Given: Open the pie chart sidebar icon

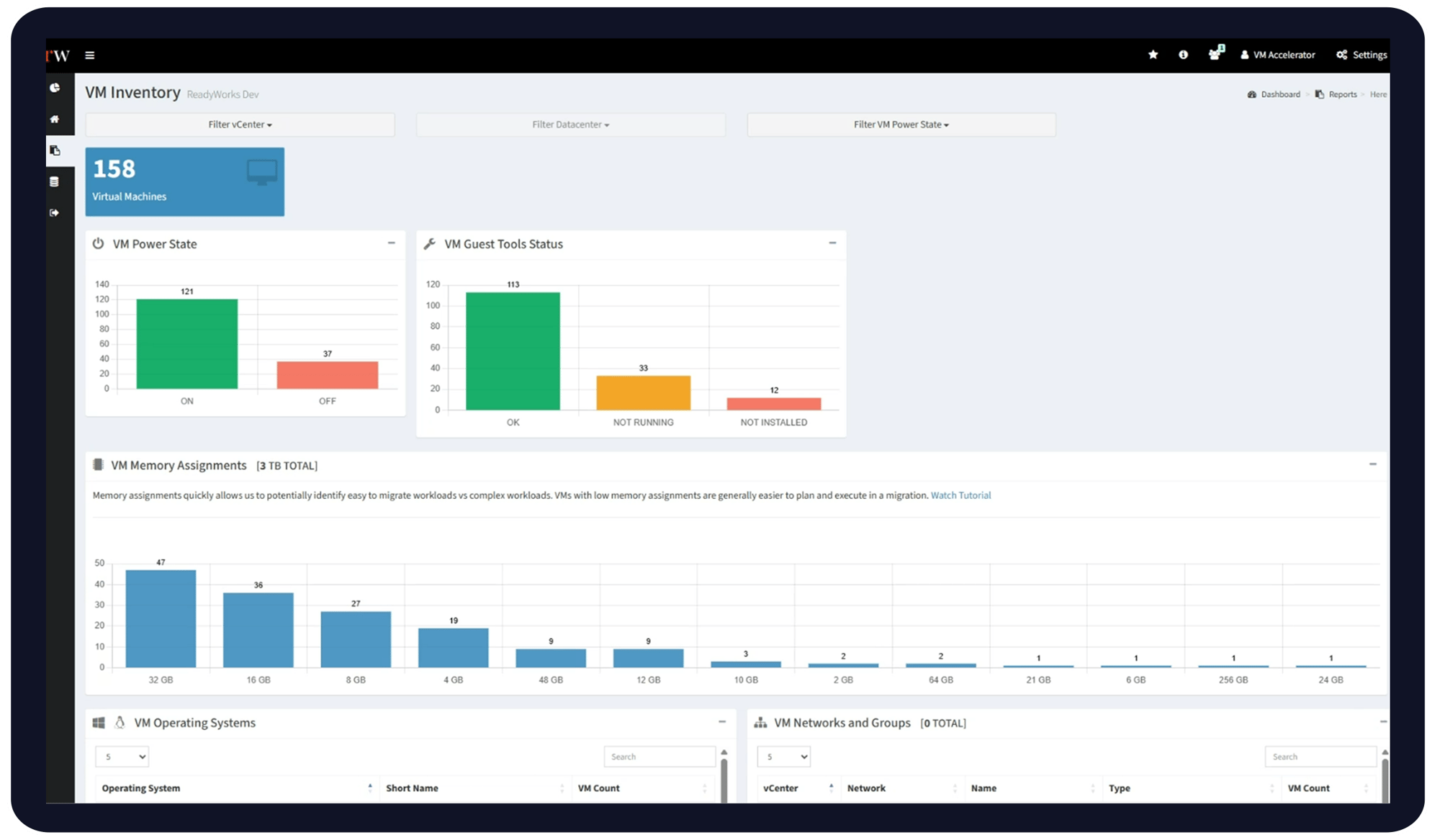Looking at the screenshot, I should click(x=55, y=88).
